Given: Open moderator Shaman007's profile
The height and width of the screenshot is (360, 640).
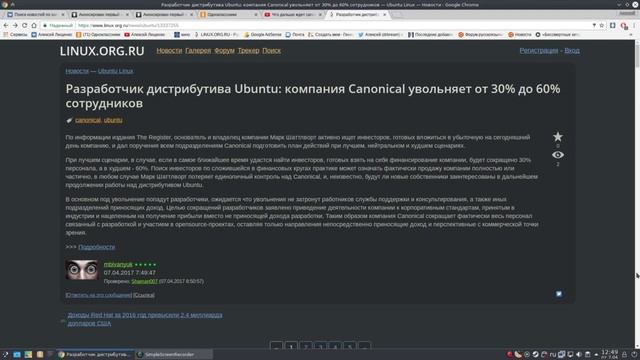Looking at the screenshot, I should (144, 281).
